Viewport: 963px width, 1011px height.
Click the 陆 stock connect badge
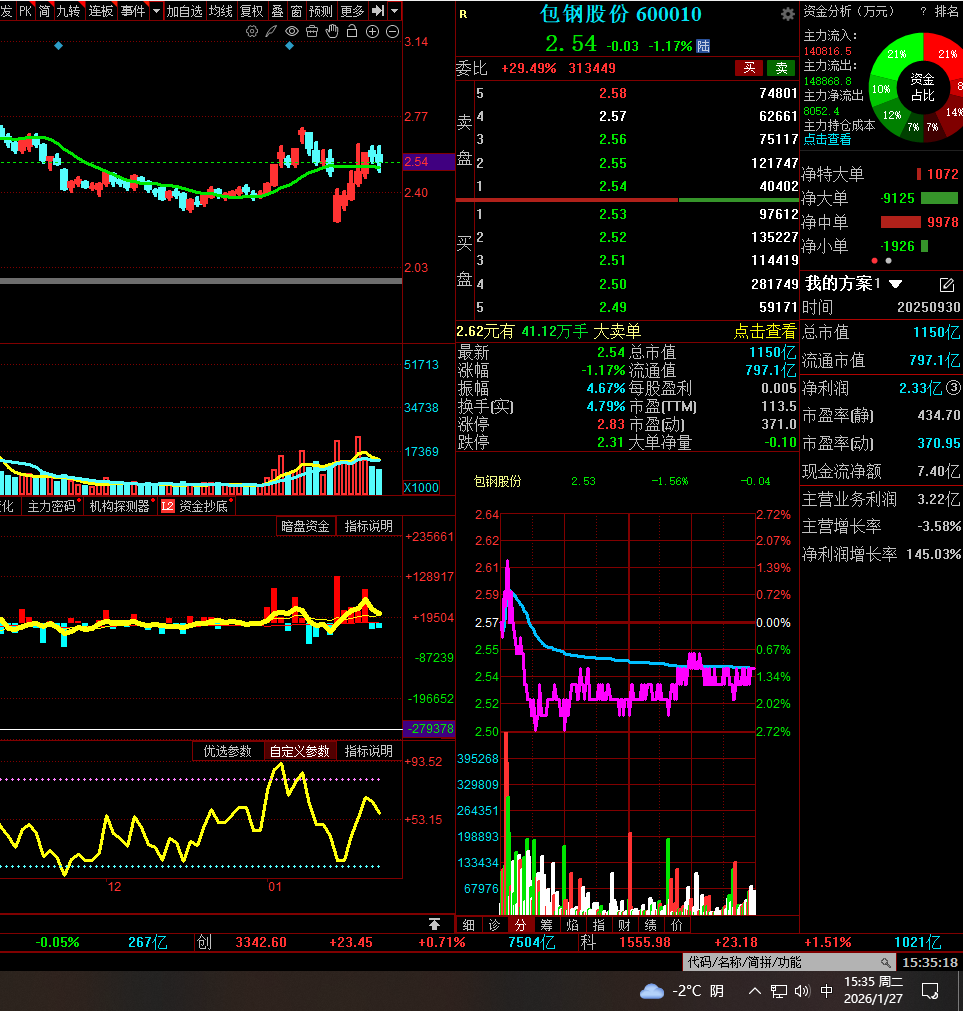coord(703,46)
